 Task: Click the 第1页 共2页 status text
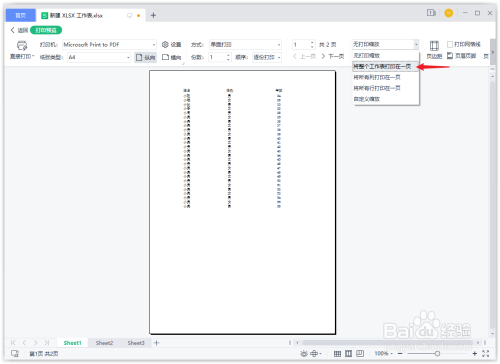44,354
